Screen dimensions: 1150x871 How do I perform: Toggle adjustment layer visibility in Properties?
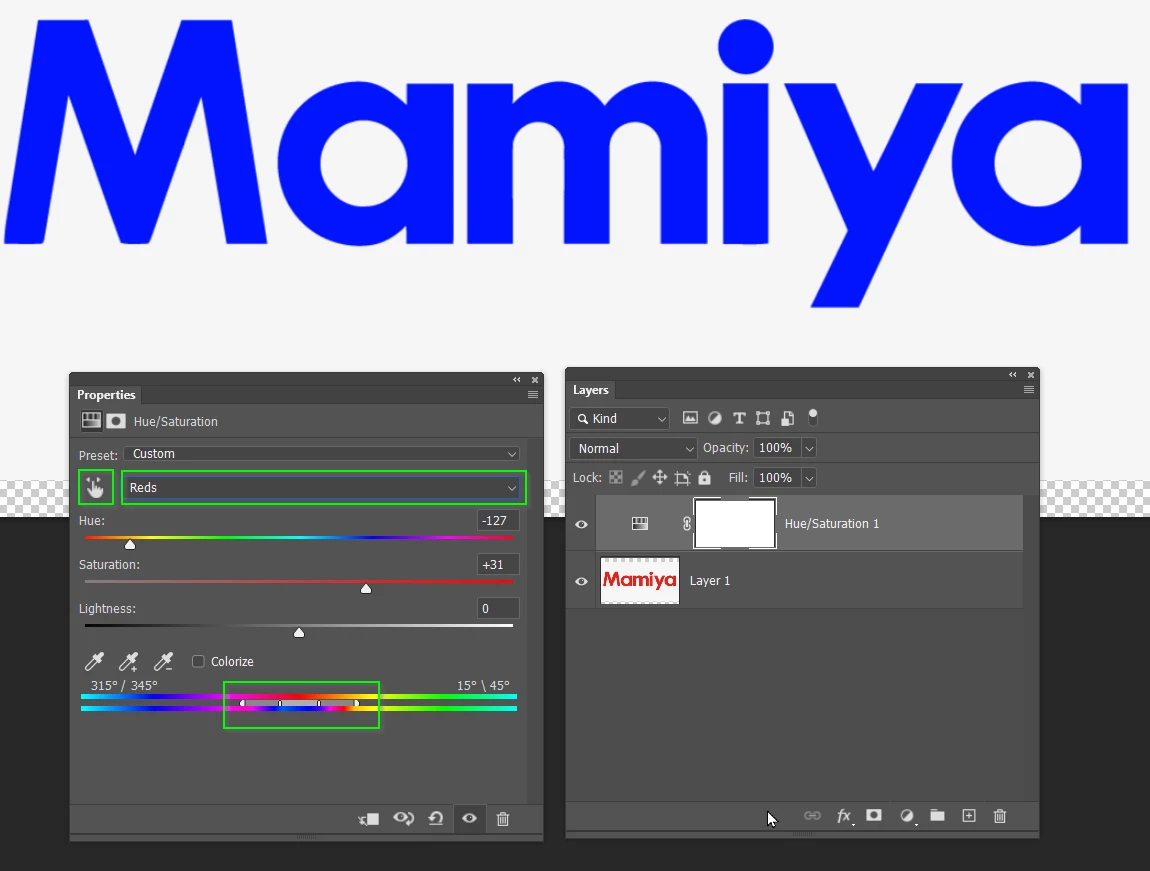pos(469,818)
